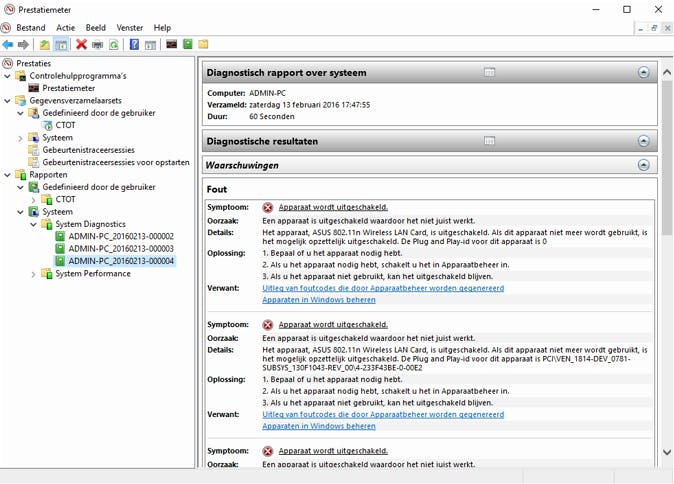Image resolution: width=674 pixels, height=484 pixels.
Task: Click the report scrollbar down arrow
Action: pyautogui.click(x=667, y=452)
